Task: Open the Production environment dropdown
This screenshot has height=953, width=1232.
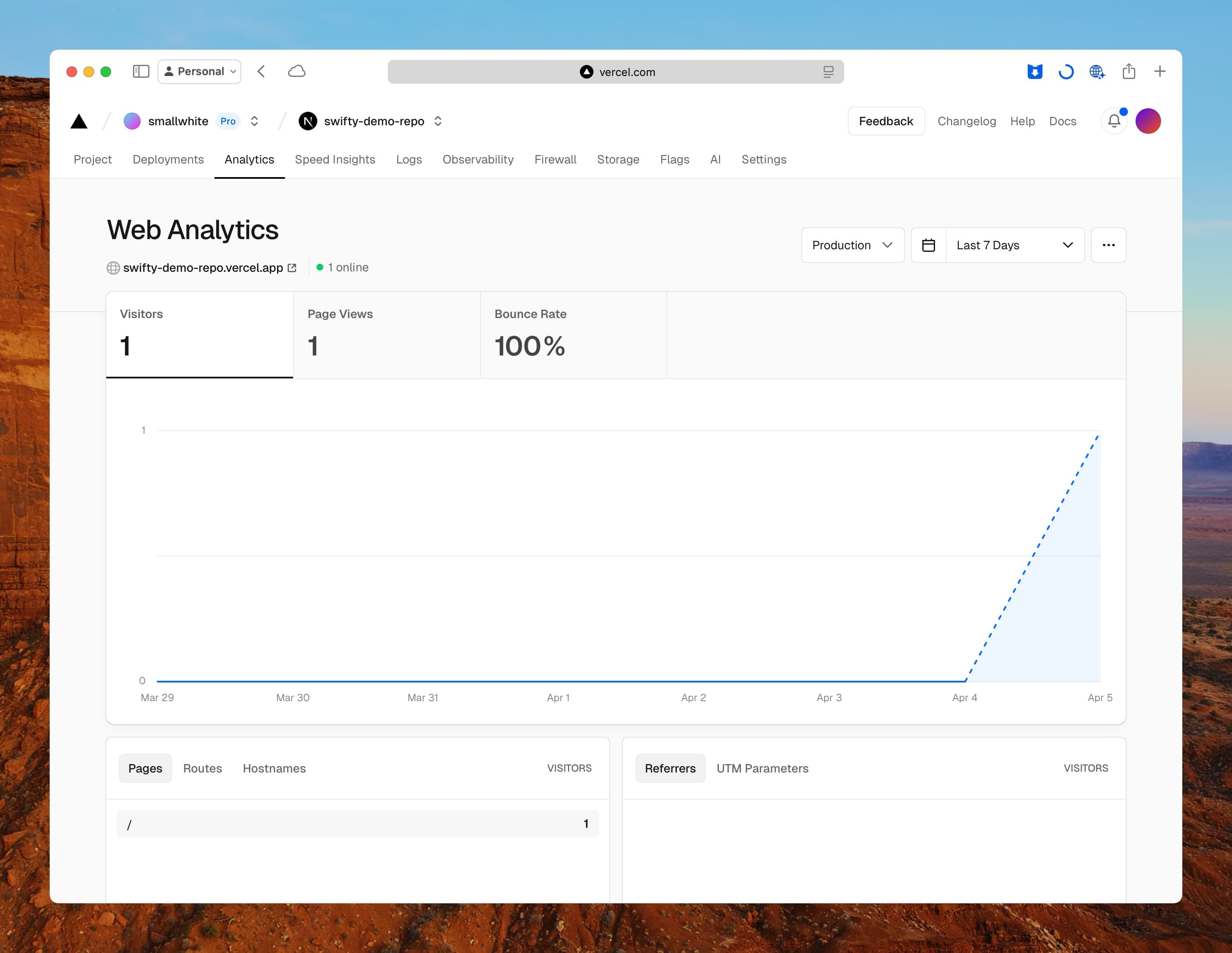Action: pos(852,245)
